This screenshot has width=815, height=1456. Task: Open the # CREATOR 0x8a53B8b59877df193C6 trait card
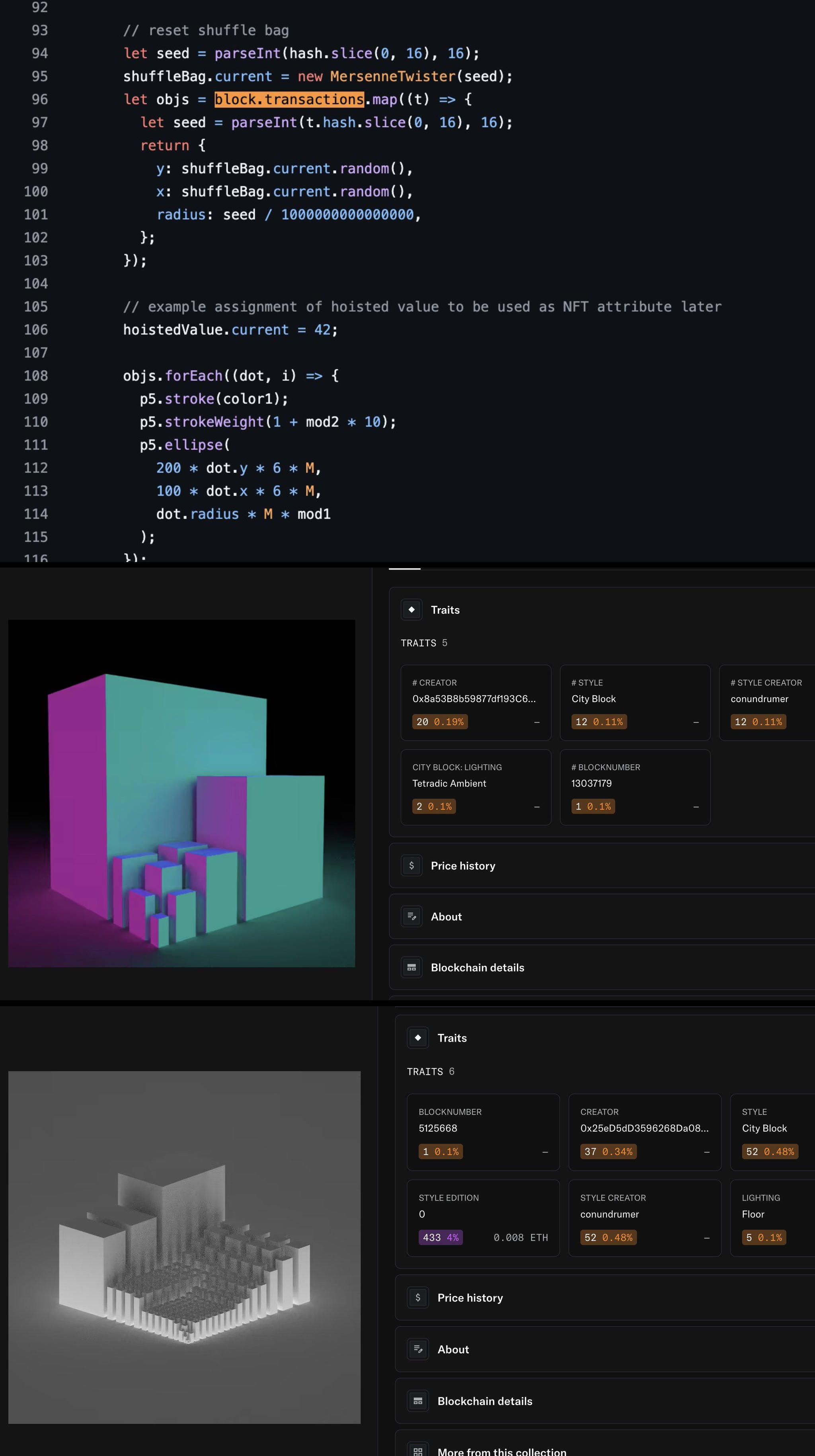[476, 703]
